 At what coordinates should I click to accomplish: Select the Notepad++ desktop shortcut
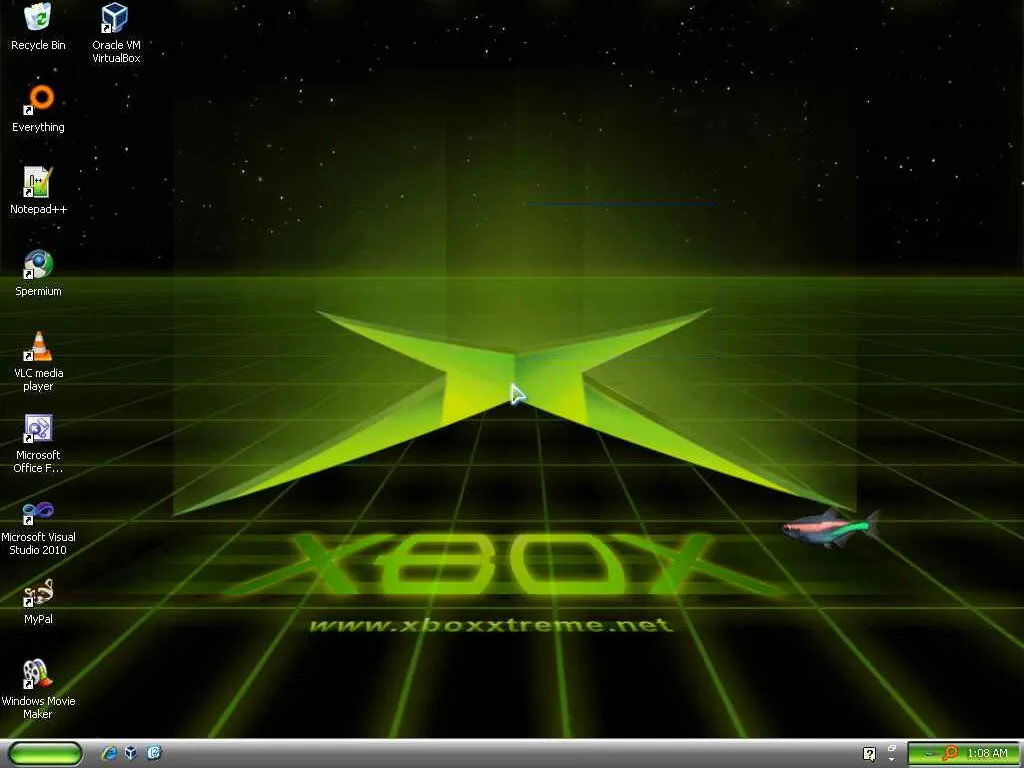click(38, 191)
